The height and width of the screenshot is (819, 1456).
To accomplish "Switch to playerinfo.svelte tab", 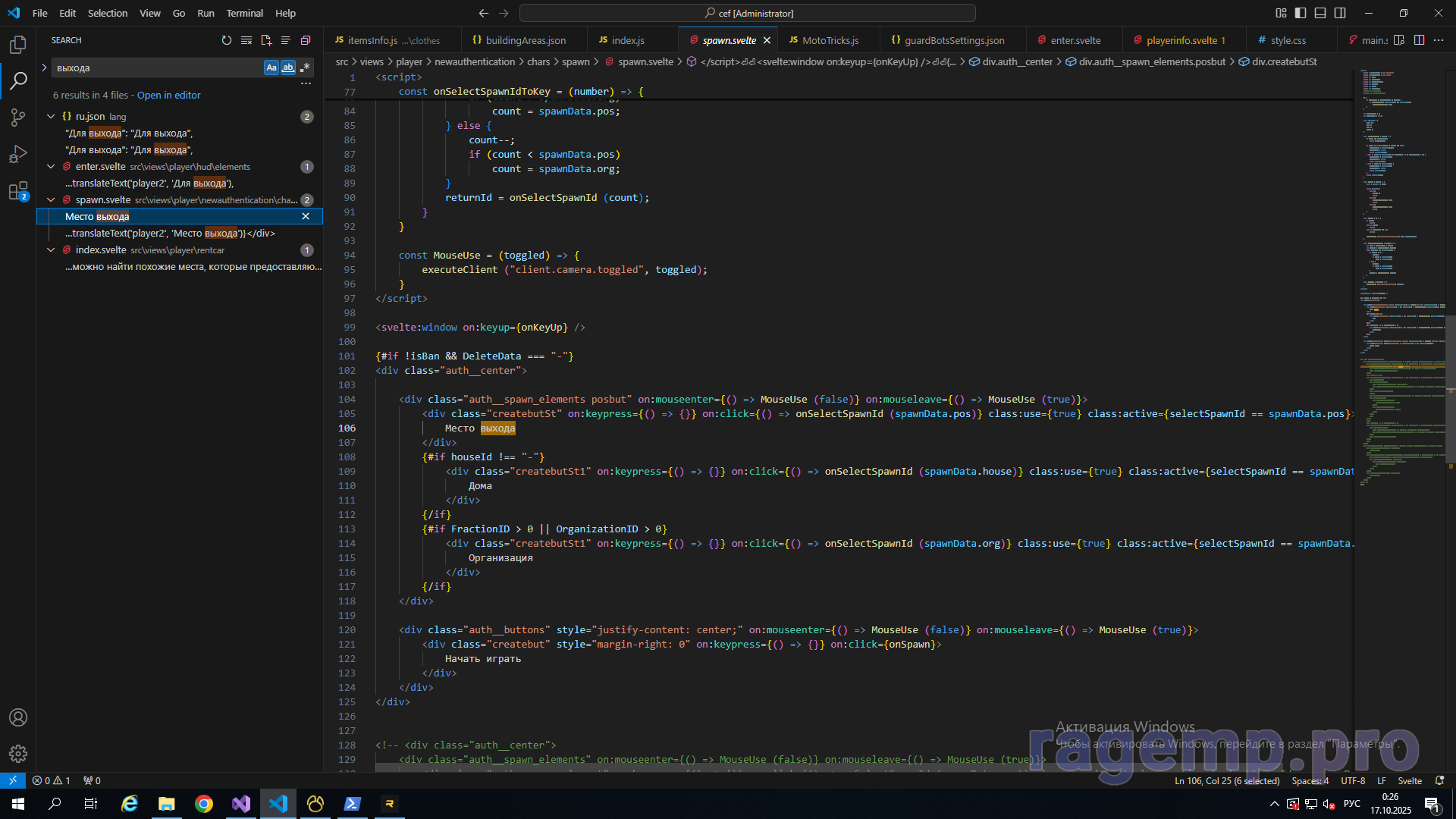I will click(x=1181, y=40).
